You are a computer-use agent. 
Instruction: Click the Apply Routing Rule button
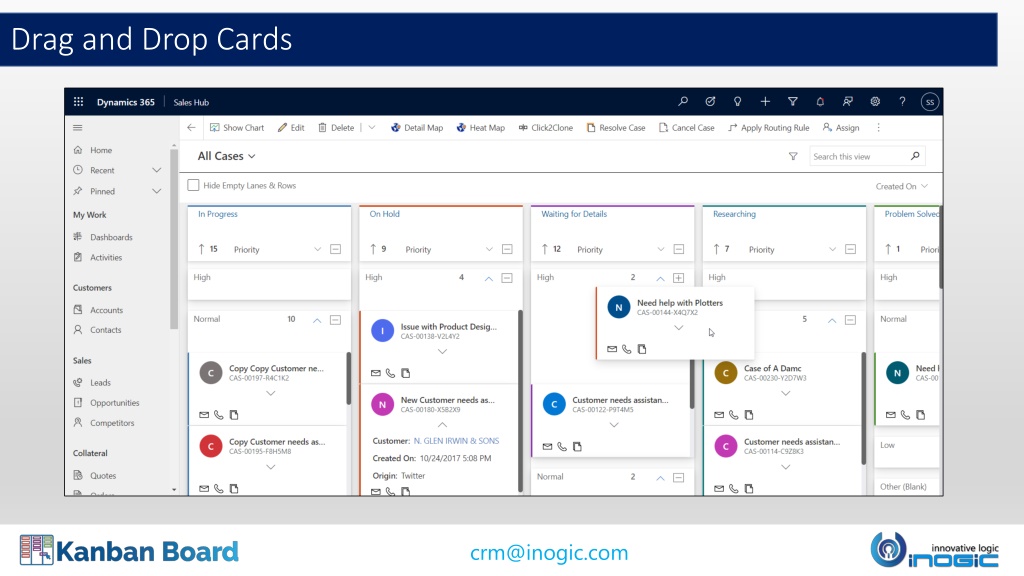pyautogui.click(x=769, y=128)
